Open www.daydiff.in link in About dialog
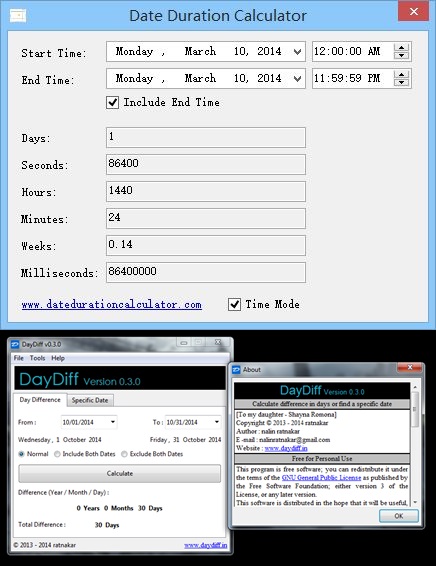436x566 pixels. pyautogui.click(x=286, y=448)
